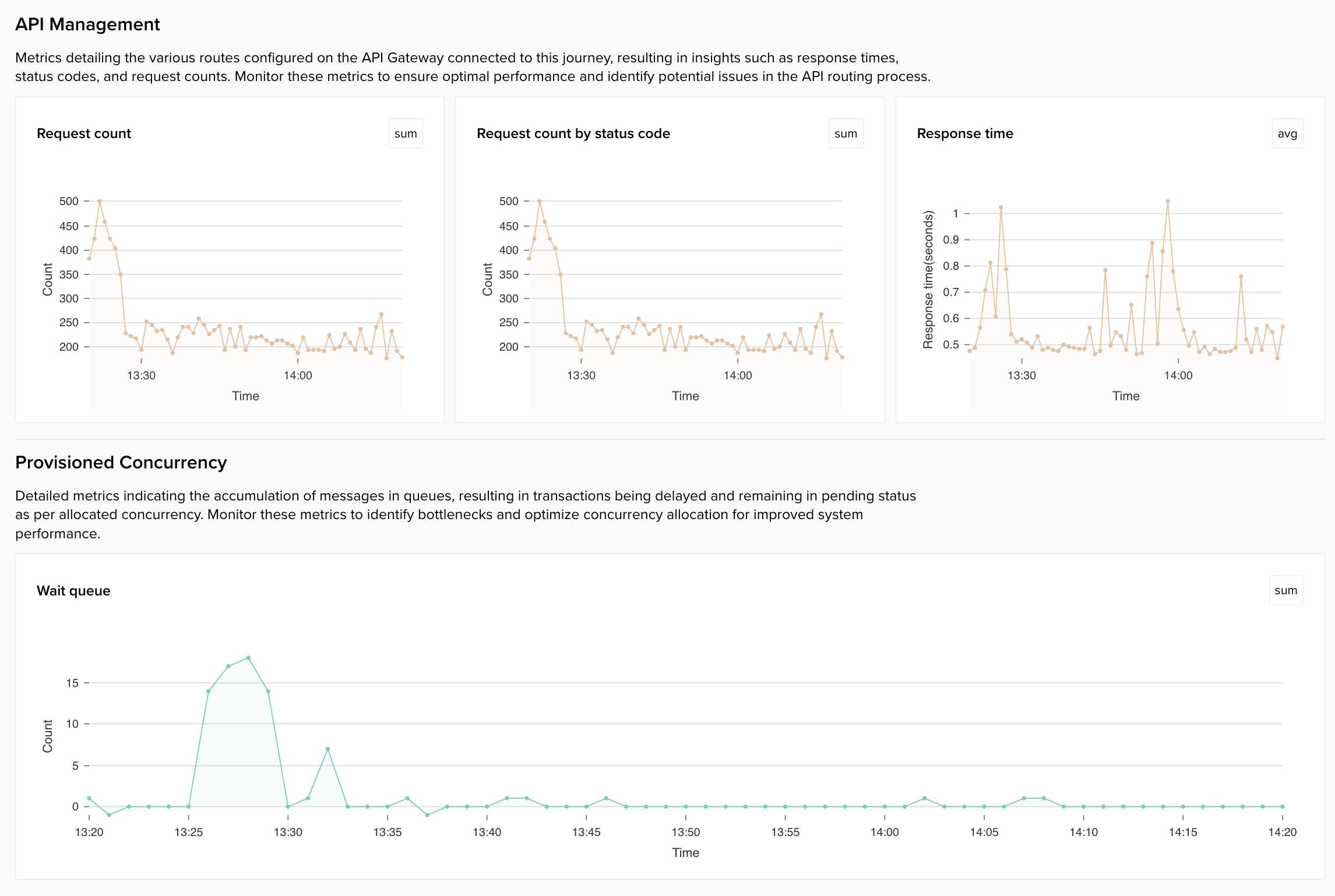Click highest Response time point near 14:00
Image resolution: width=1335 pixels, height=896 pixels.
[x=1168, y=201]
